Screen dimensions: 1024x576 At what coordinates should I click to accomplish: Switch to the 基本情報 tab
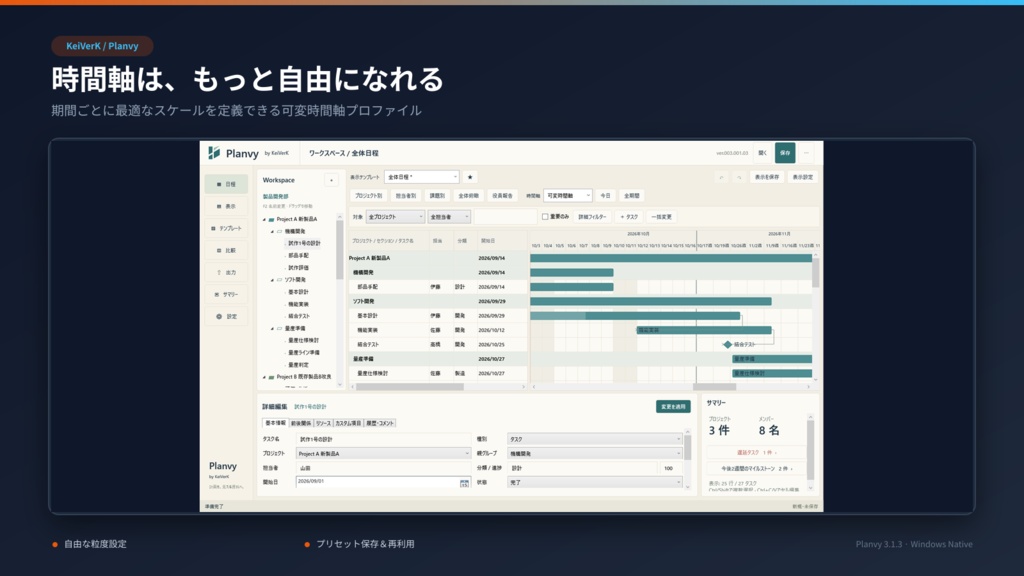(x=276, y=423)
